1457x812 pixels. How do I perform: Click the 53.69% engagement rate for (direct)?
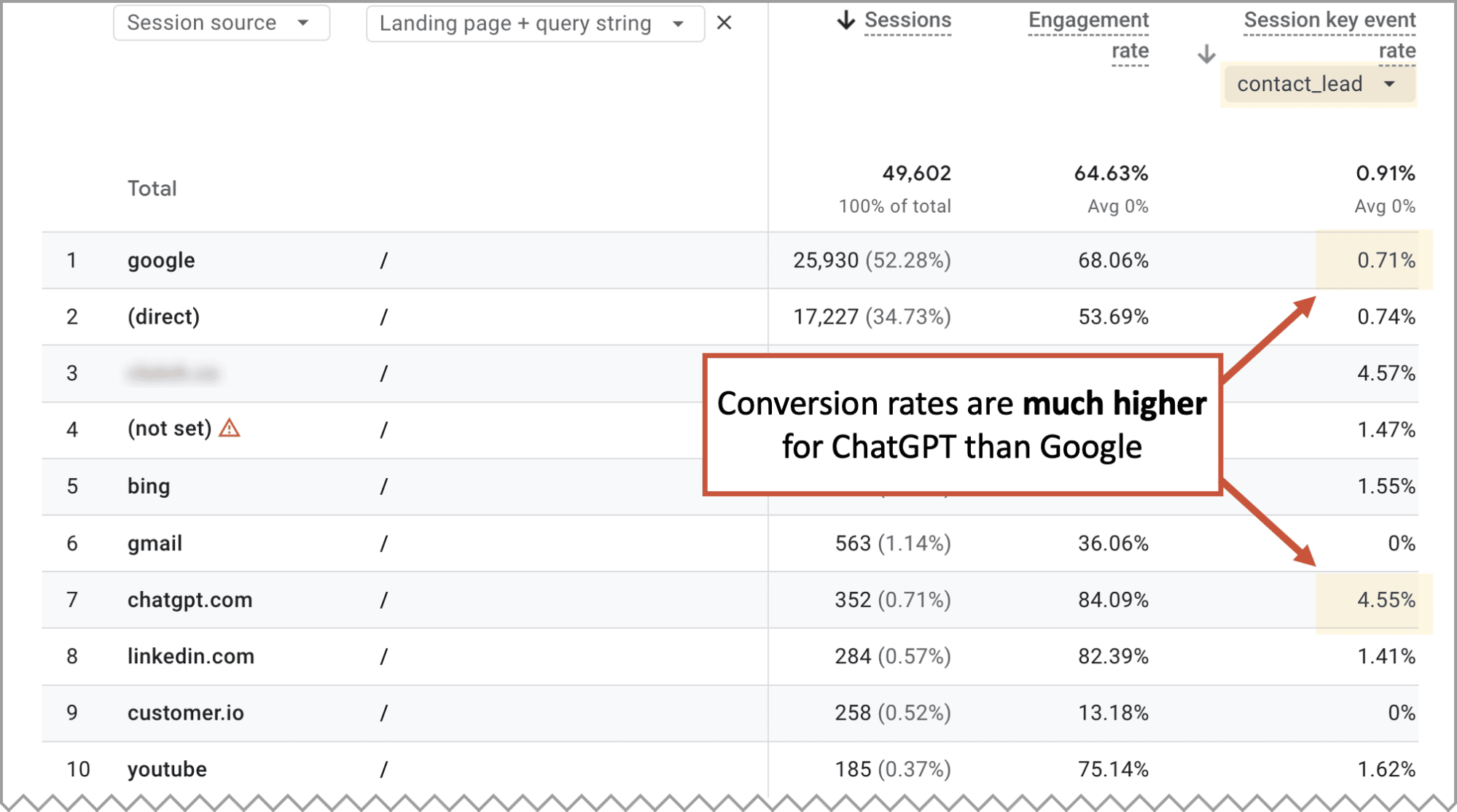(1113, 317)
